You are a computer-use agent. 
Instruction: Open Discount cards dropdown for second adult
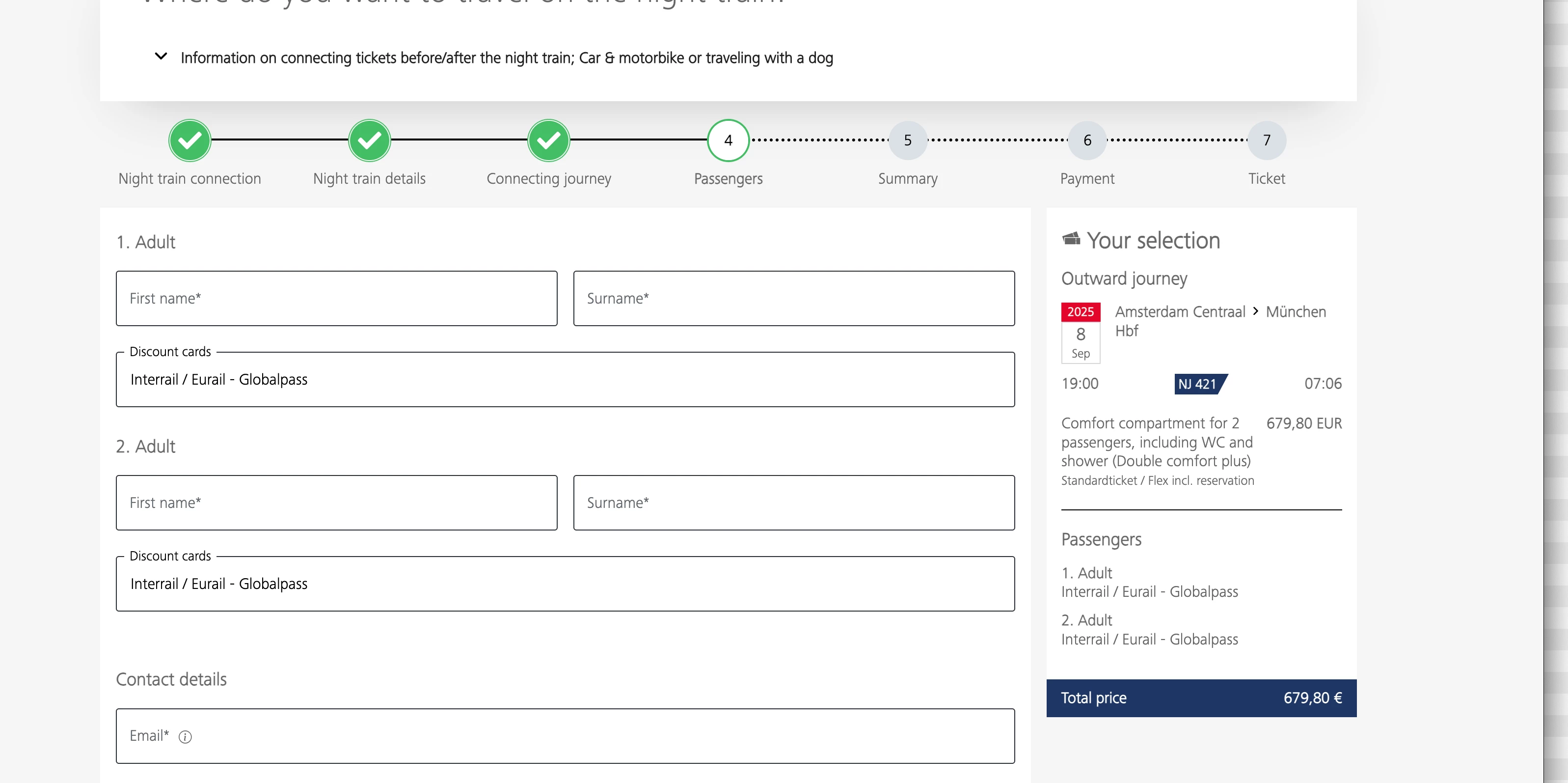(x=565, y=584)
